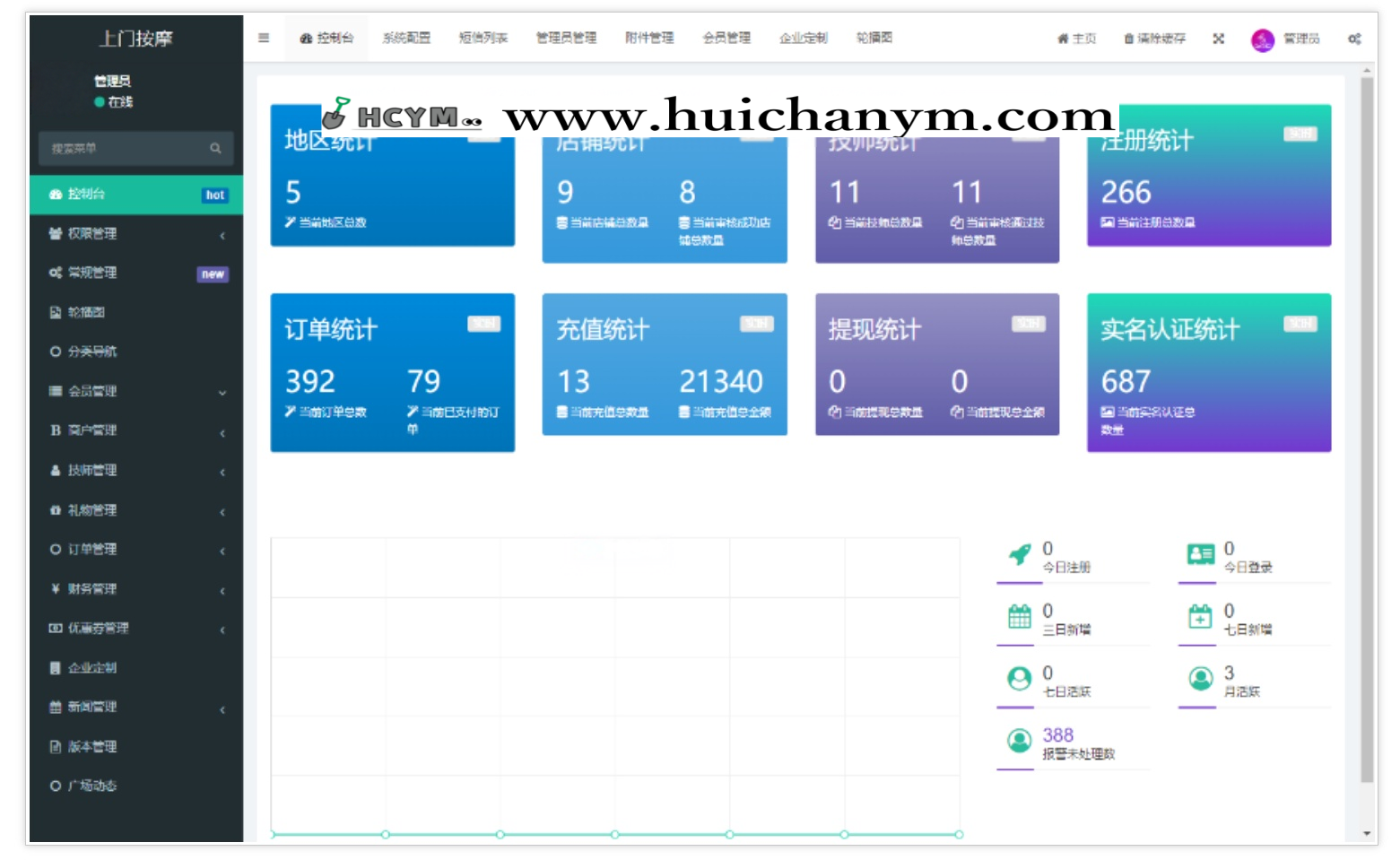This screenshot has height=860, width=1400.
Task: Open the 388 报警未处理数 link
Action: [x=1057, y=735]
